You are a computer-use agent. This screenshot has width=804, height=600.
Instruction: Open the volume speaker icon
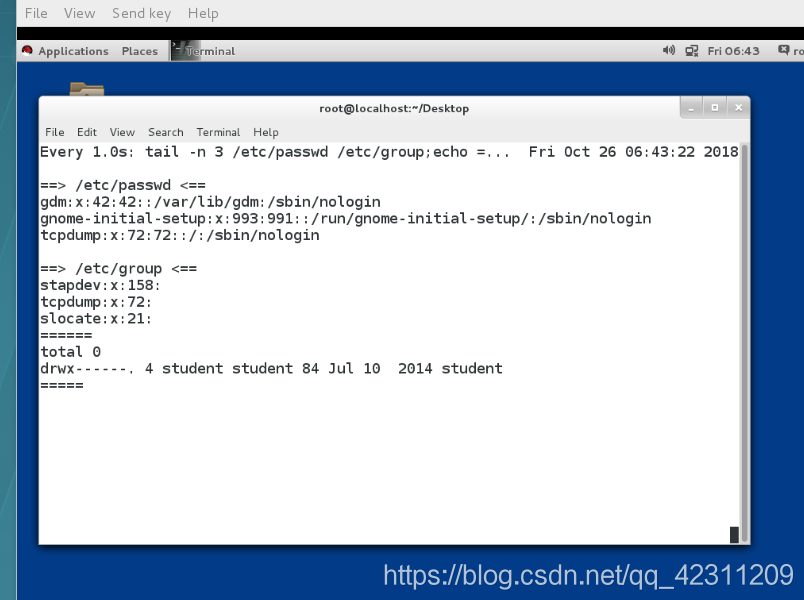point(669,50)
